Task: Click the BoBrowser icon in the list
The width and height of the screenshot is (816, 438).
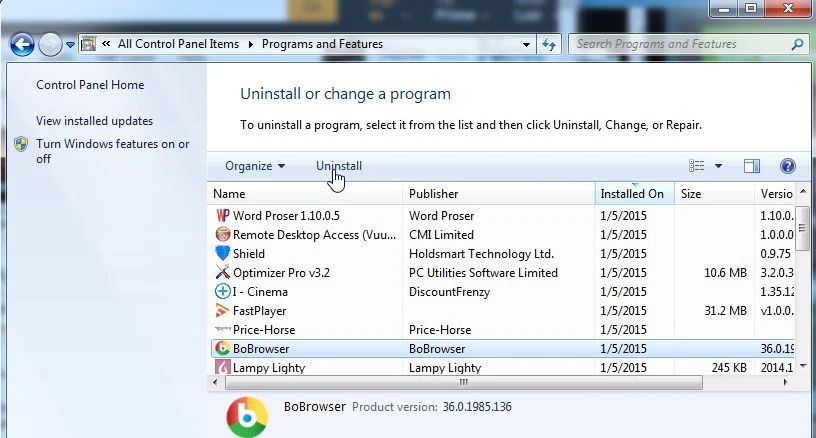Action: (223, 348)
